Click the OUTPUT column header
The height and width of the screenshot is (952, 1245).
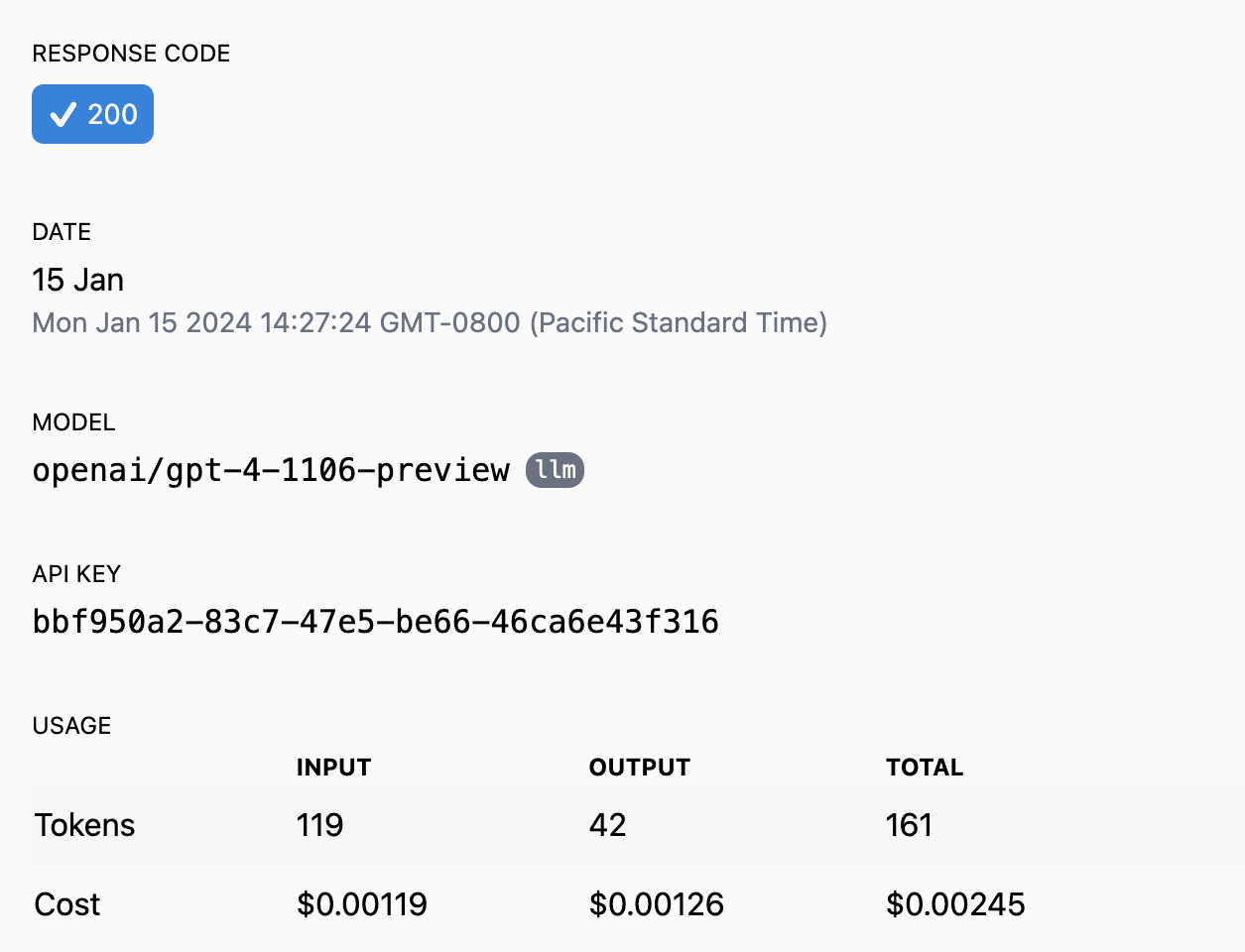point(639,767)
